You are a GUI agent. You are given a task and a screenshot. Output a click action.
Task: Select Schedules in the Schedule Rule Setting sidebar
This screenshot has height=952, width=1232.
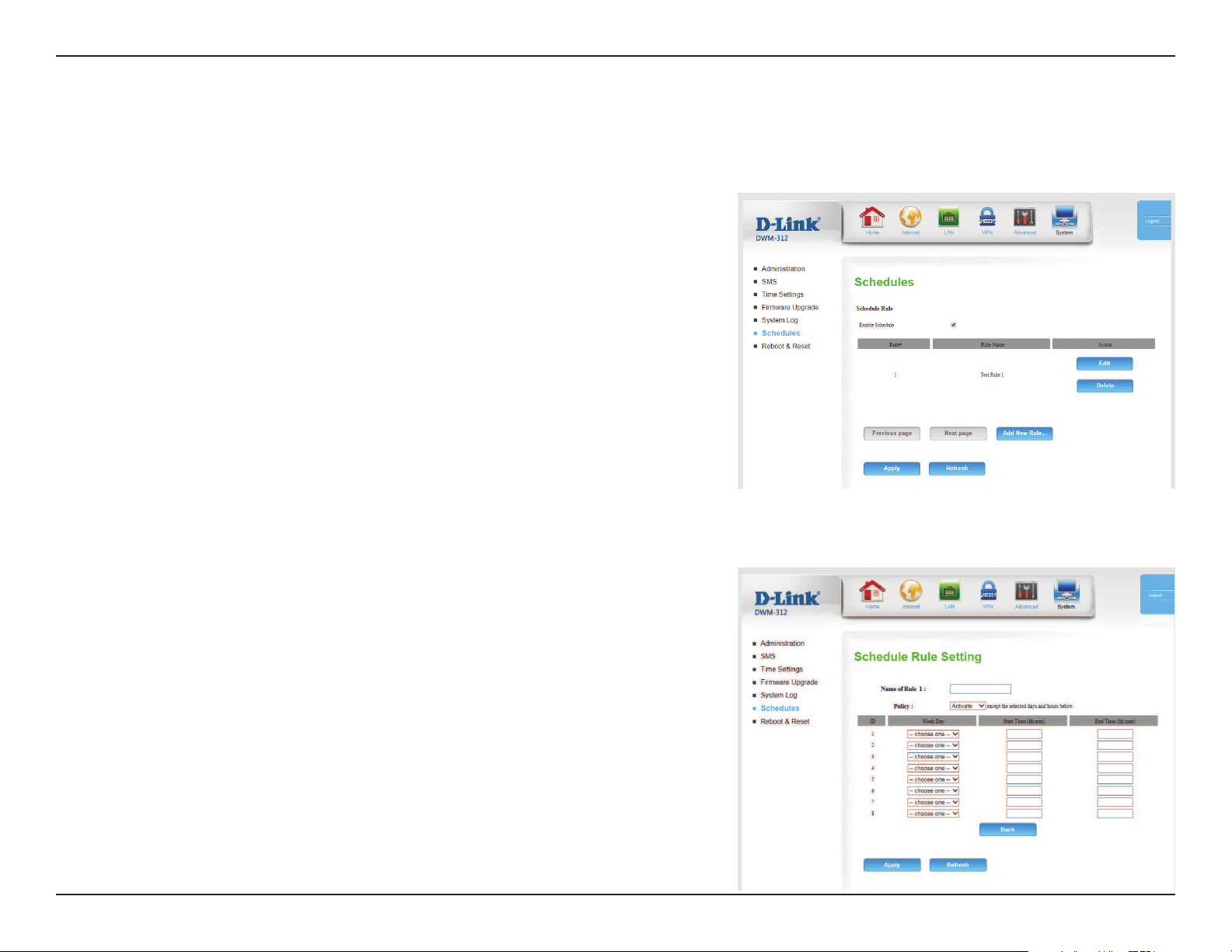point(780,709)
